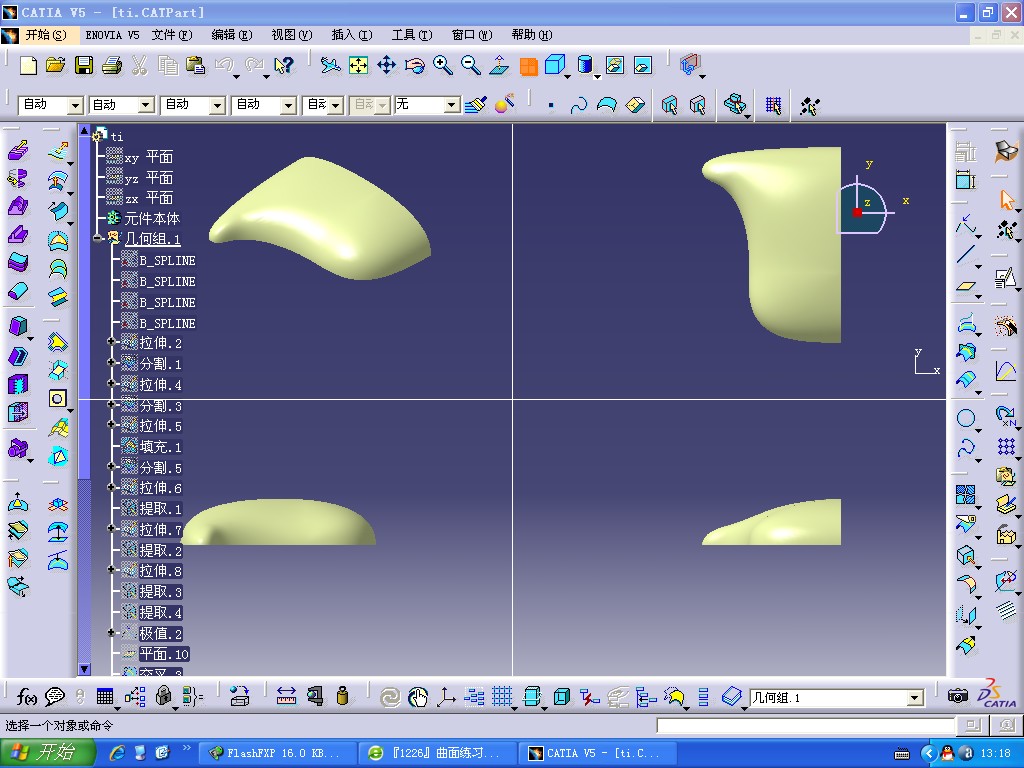Open file folder icon in toolbar
The width and height of the screenshot is (1024, 768).
(56, 65)
